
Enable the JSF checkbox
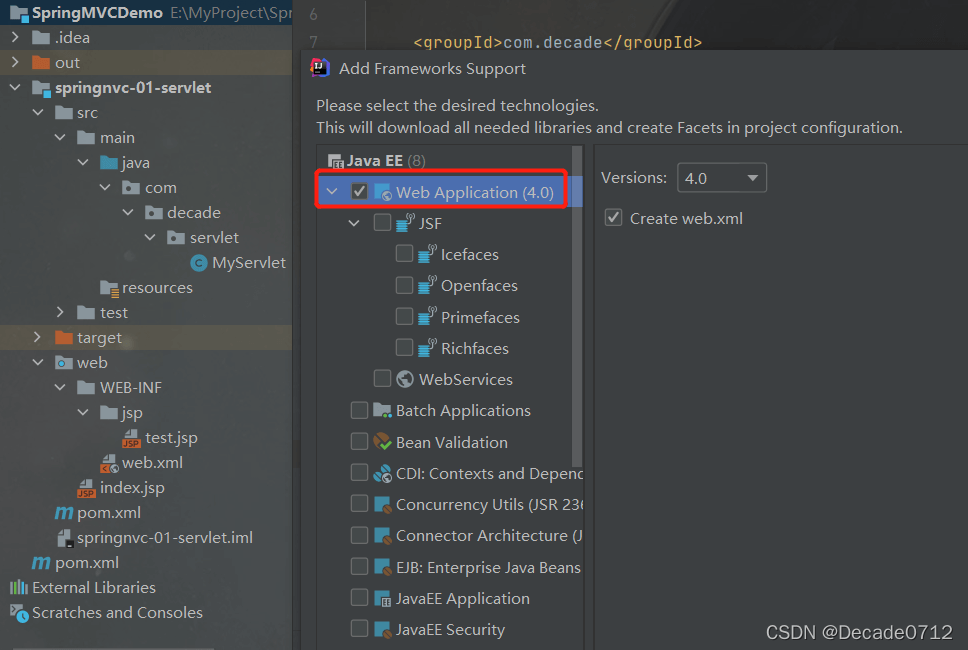tap(382, 222)
